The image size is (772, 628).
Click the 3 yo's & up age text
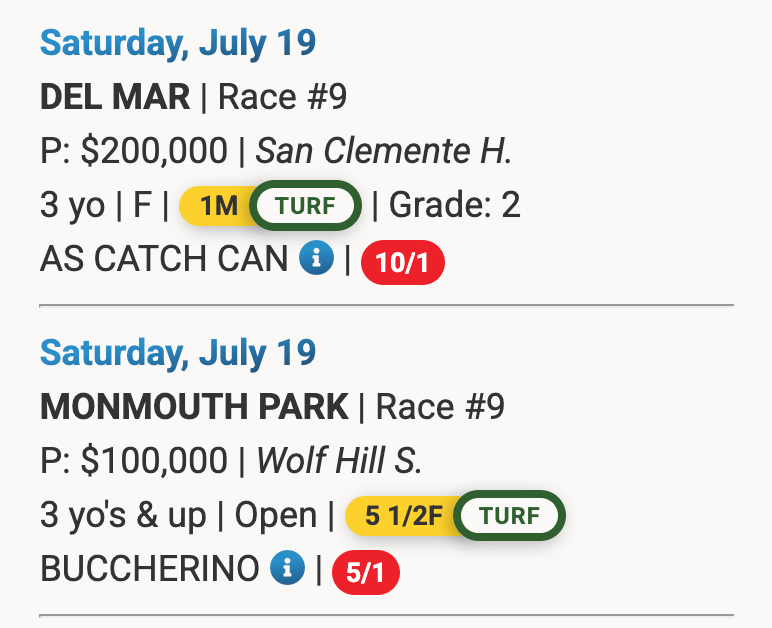point(123,516)
